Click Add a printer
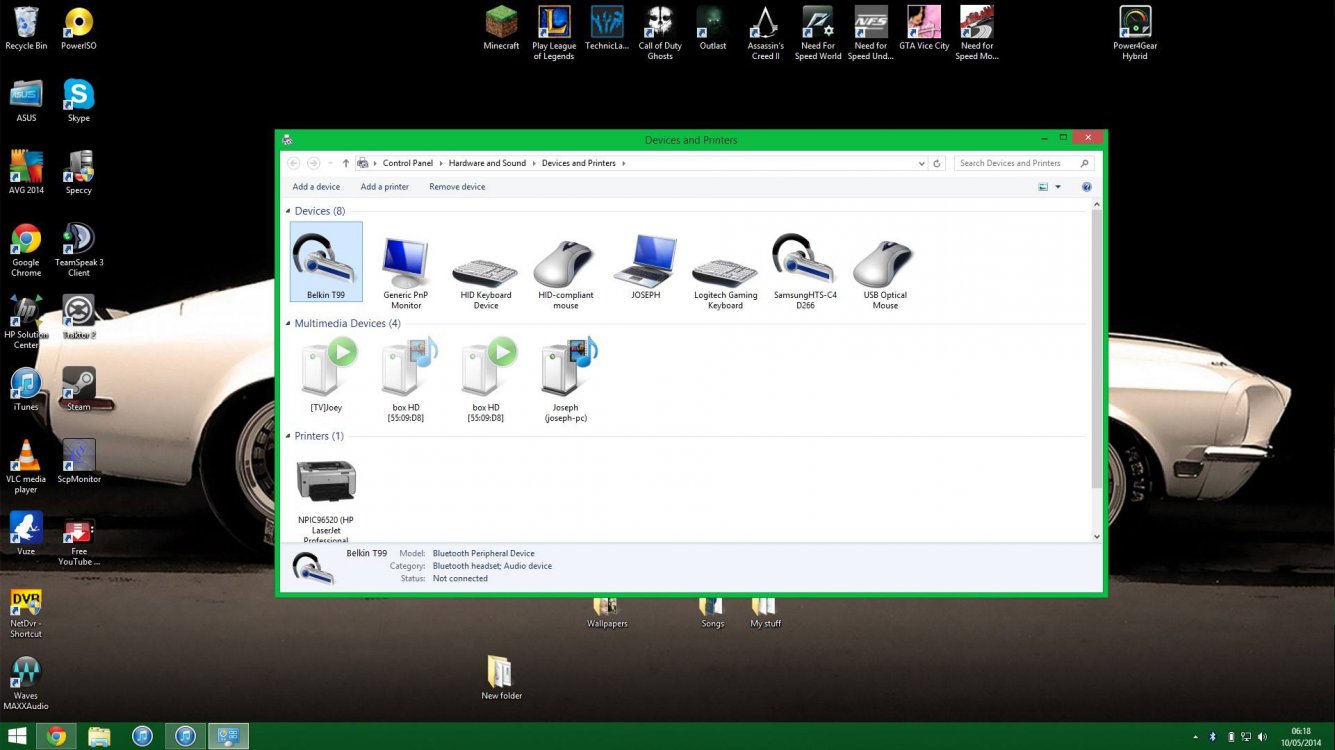The height and width of the screenshot is (750, 1335). (x=385, y=187)
